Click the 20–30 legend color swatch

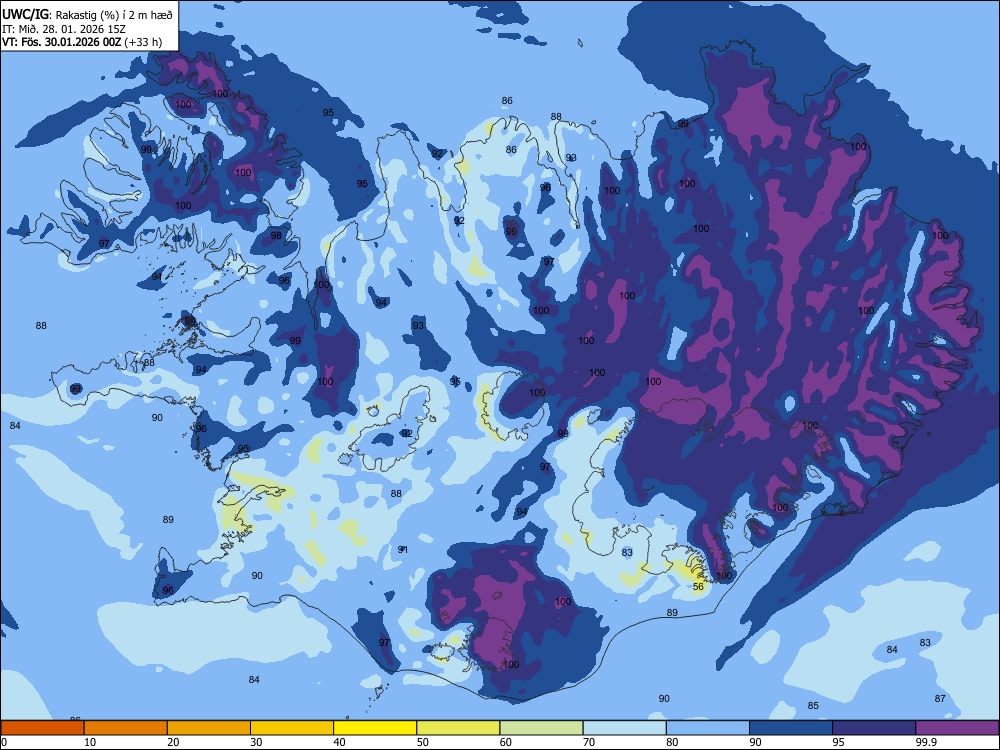tap(209, 728)
